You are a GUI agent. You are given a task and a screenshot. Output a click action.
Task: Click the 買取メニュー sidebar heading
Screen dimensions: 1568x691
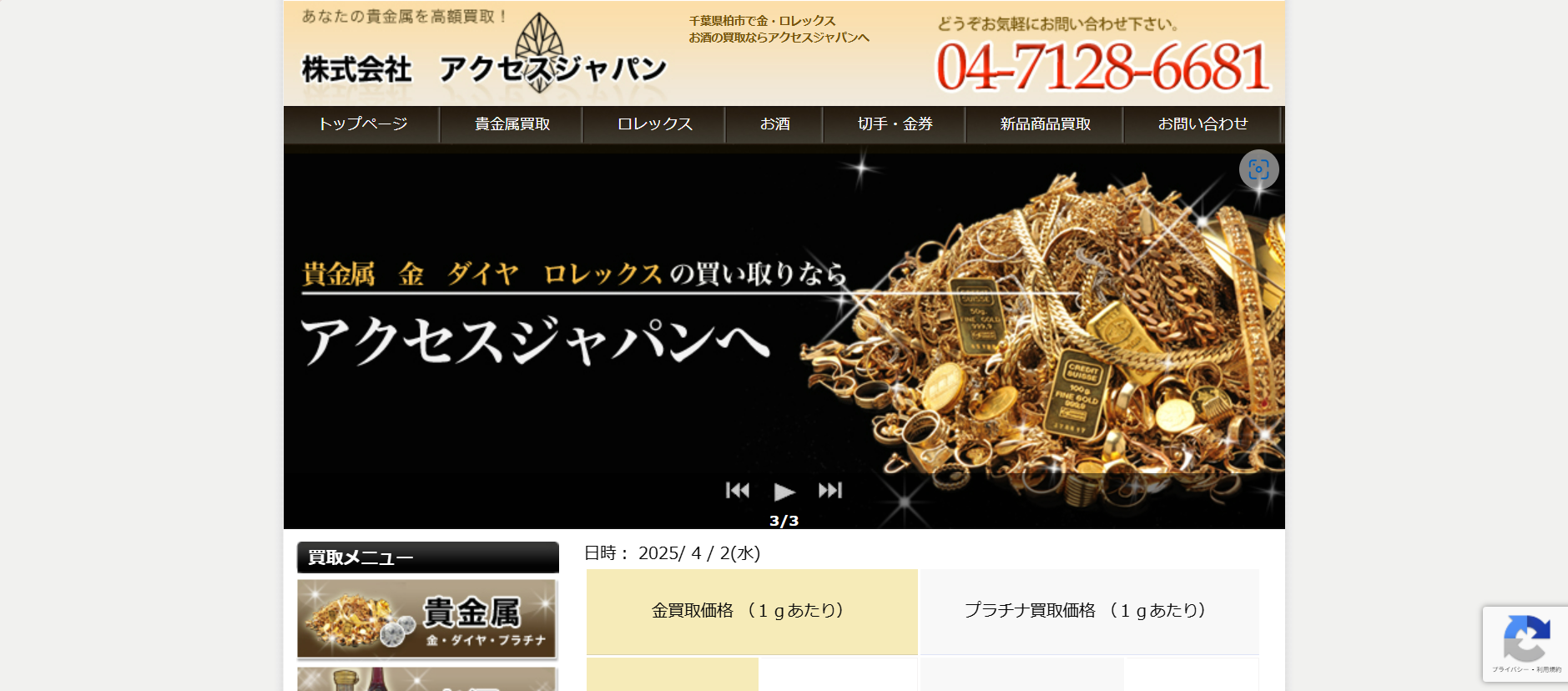tap(428, 557)
